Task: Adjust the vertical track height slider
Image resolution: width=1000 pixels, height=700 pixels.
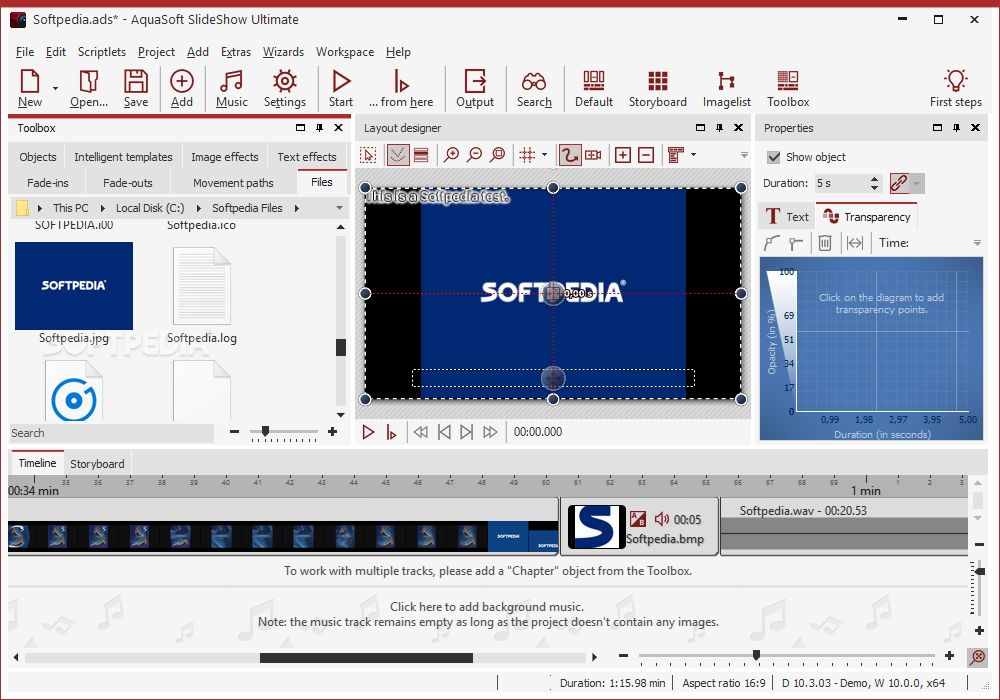Action: (980, 571)
